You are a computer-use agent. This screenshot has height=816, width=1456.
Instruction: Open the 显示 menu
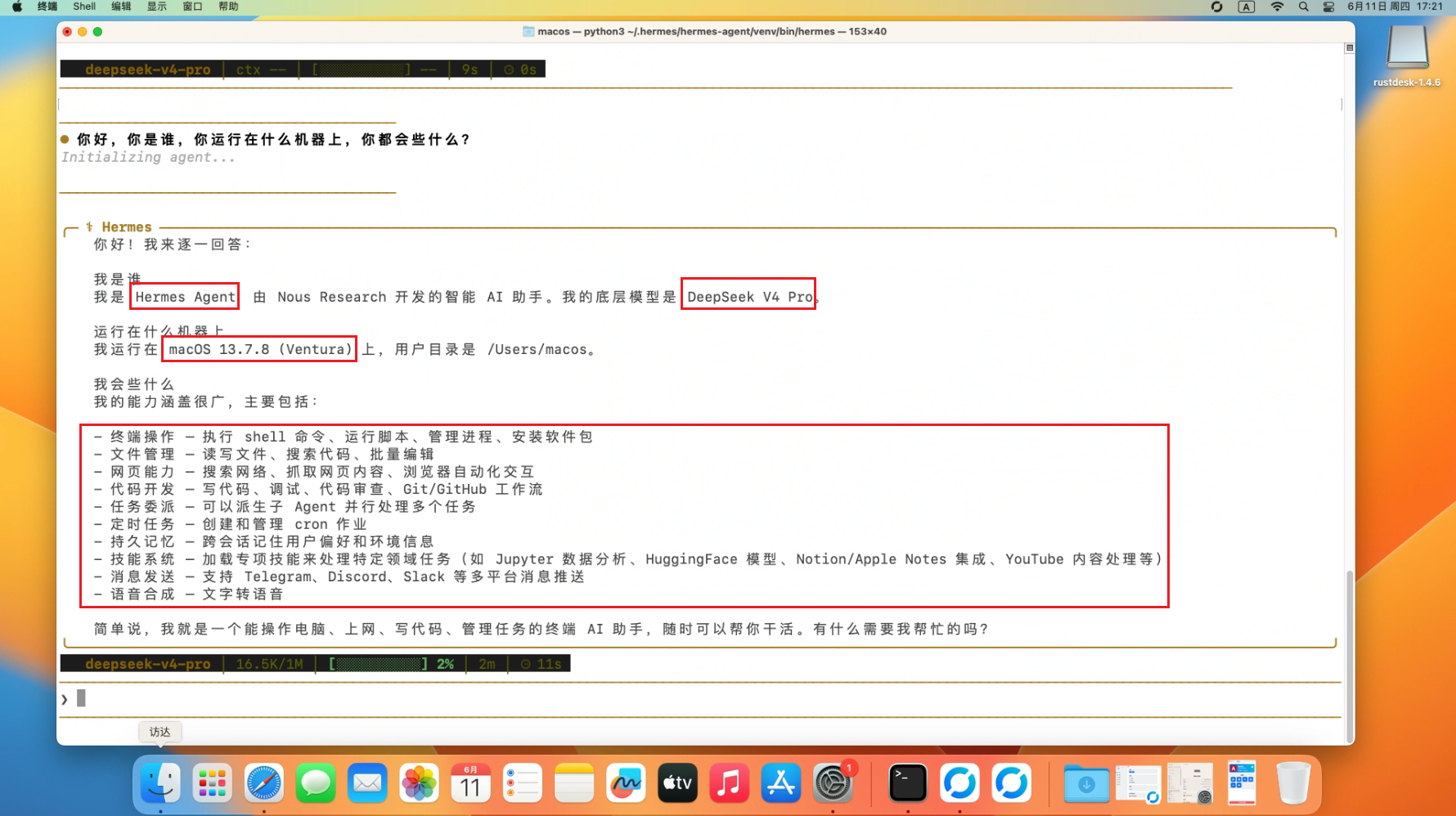click(x=157, y=7)
